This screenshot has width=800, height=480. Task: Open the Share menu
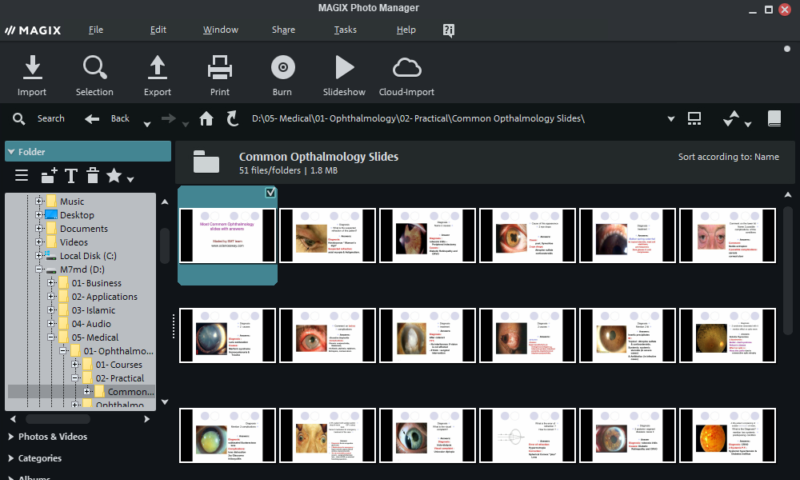(x=283, y=30)
